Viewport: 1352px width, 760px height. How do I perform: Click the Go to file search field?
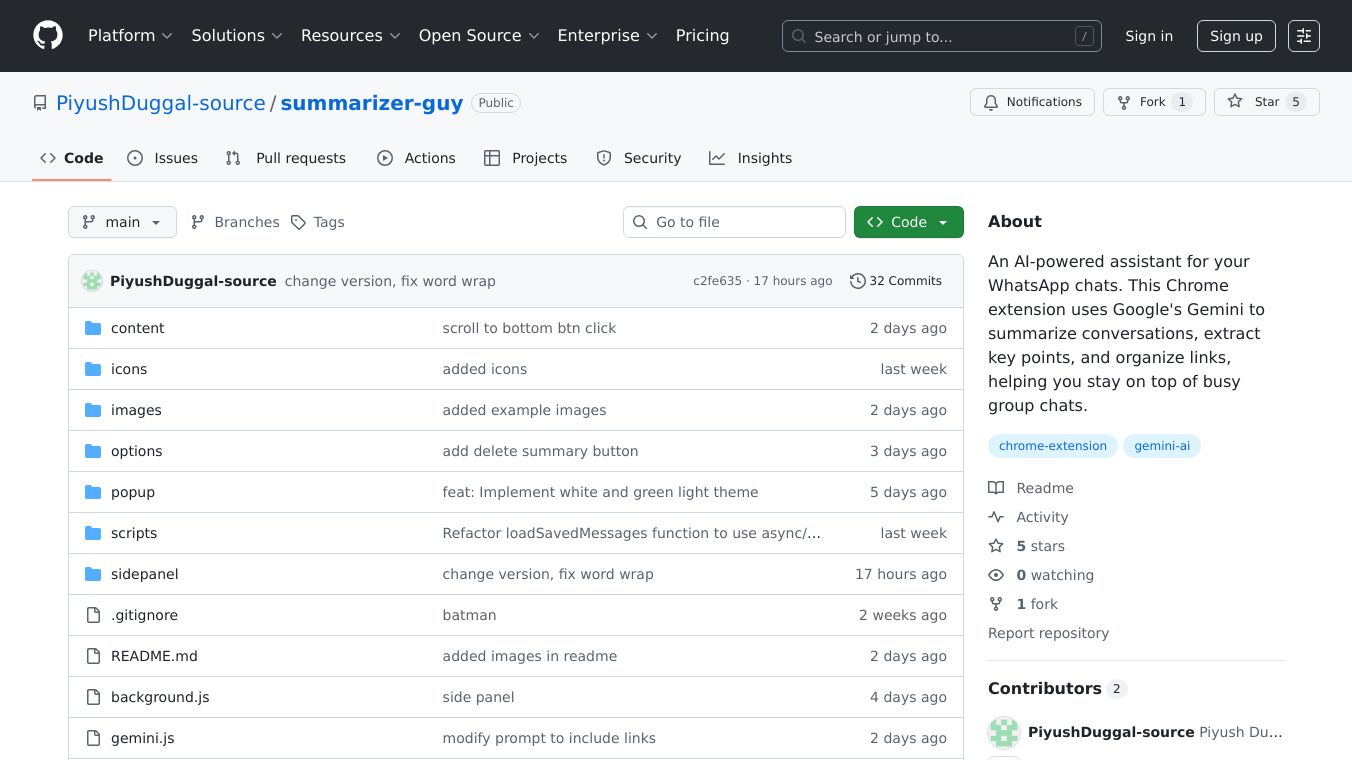pyautogui.click(x=735, y=222)
